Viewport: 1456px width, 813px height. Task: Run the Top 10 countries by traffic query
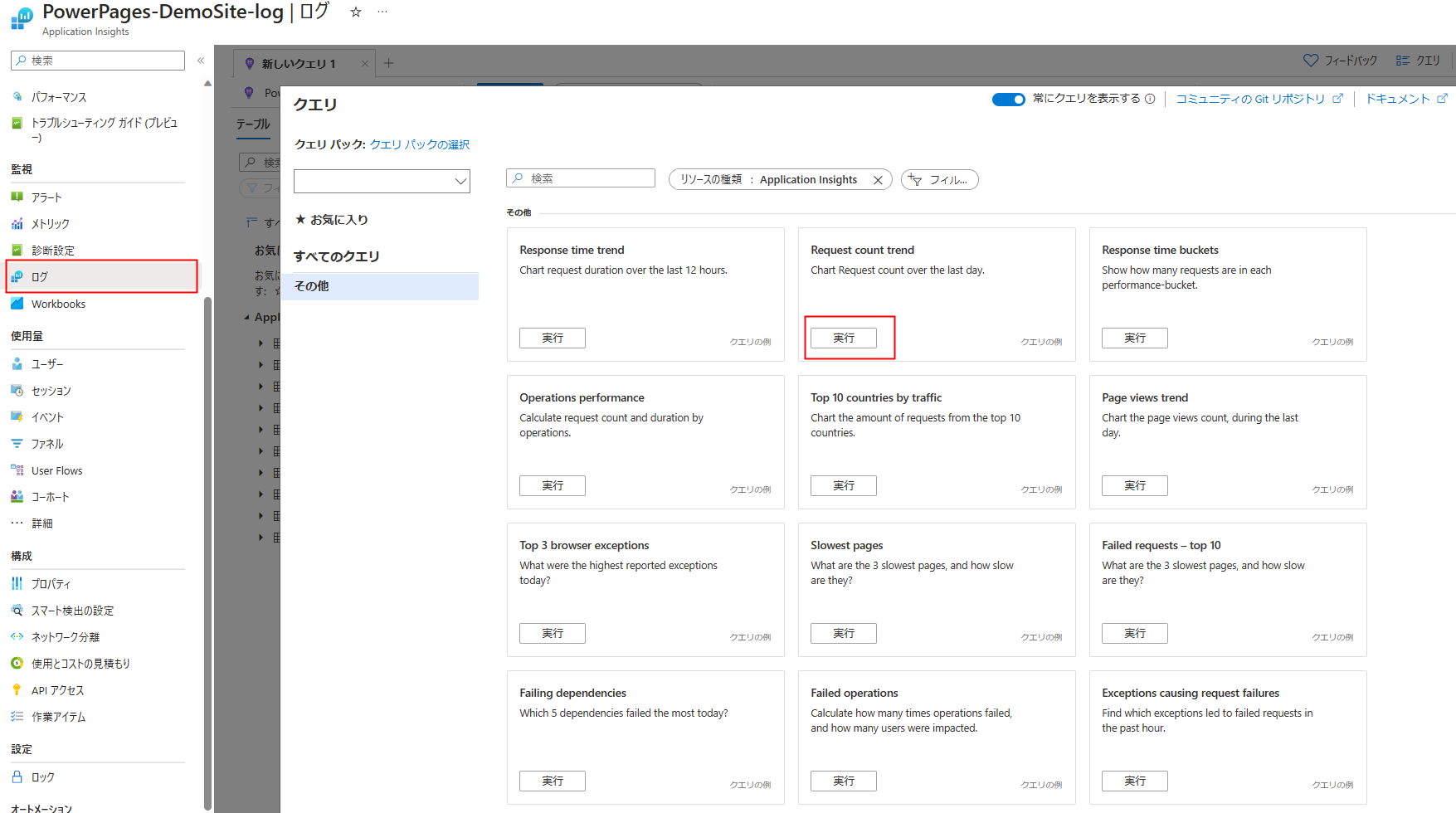[x=844, y=486]
